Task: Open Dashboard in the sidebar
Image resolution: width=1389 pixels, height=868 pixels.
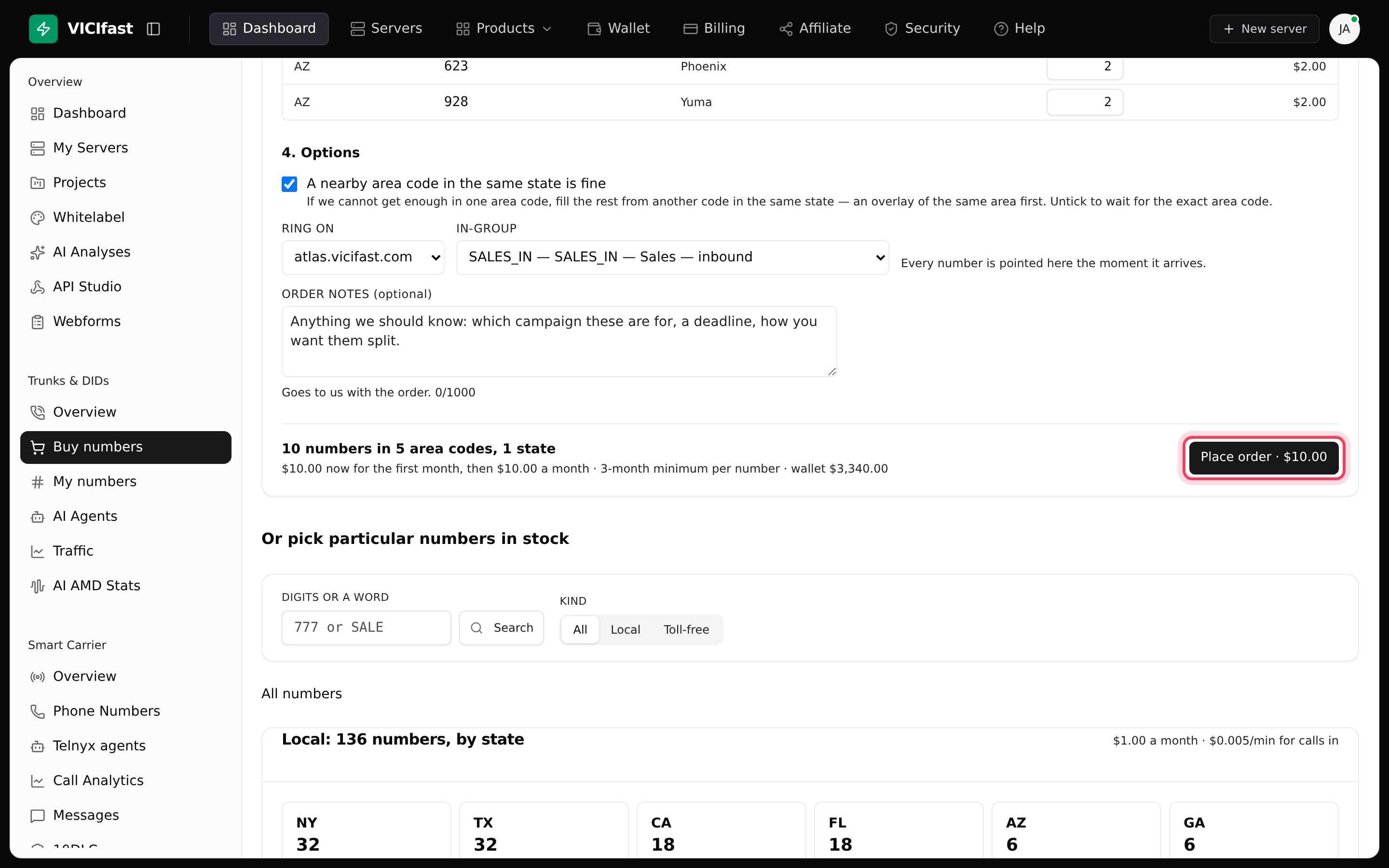Action: click(126, 113)
